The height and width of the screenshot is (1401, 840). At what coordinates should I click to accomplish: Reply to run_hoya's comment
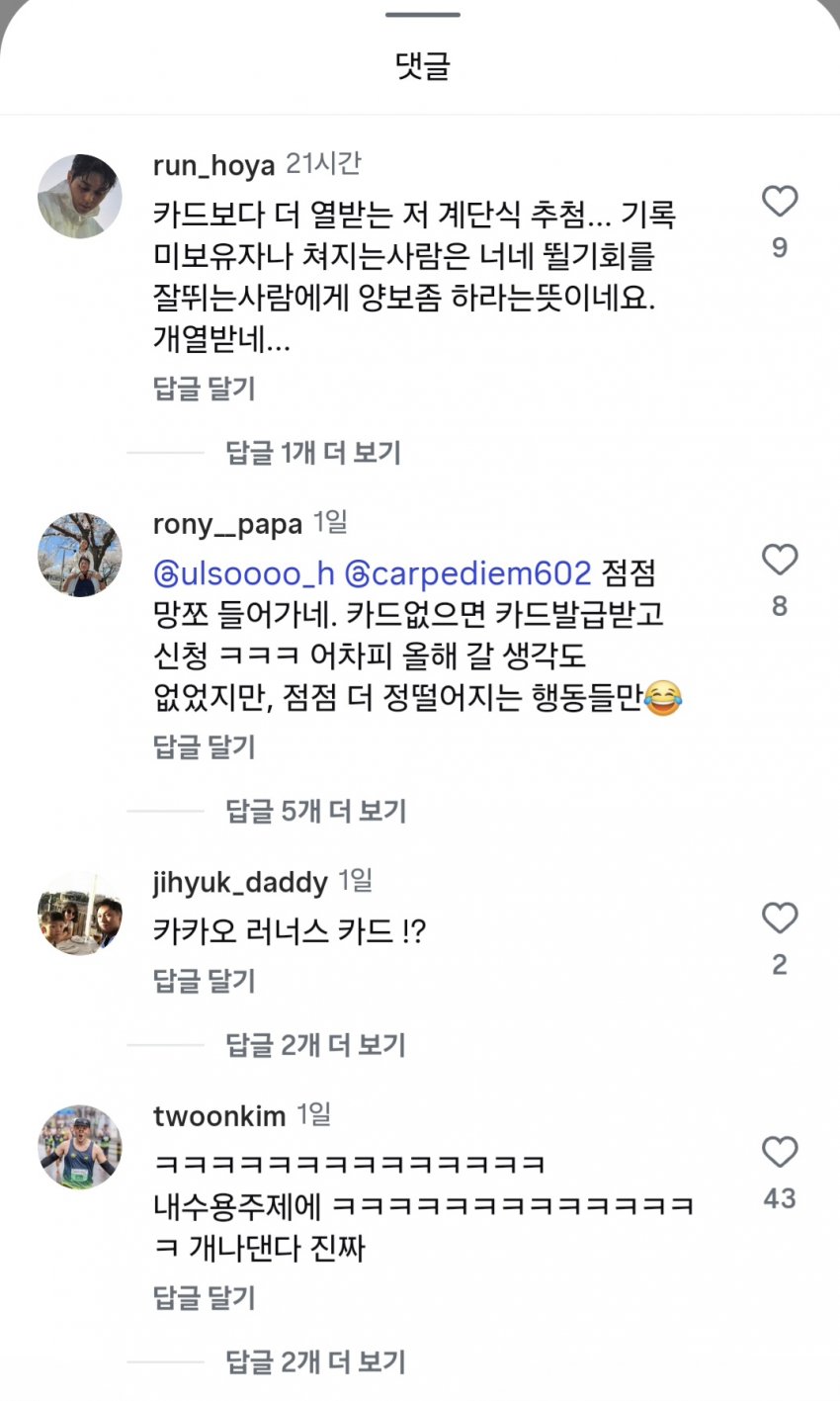pos(205,389)
